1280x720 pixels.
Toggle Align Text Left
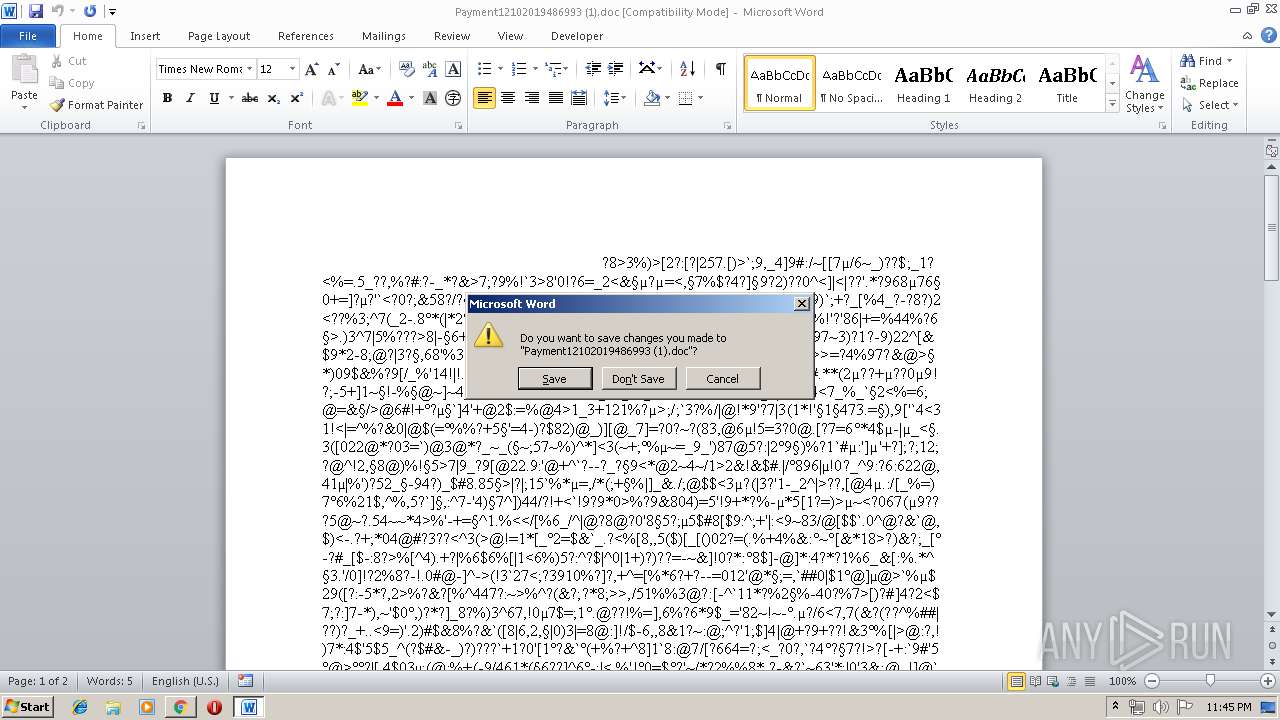[484, 98]
